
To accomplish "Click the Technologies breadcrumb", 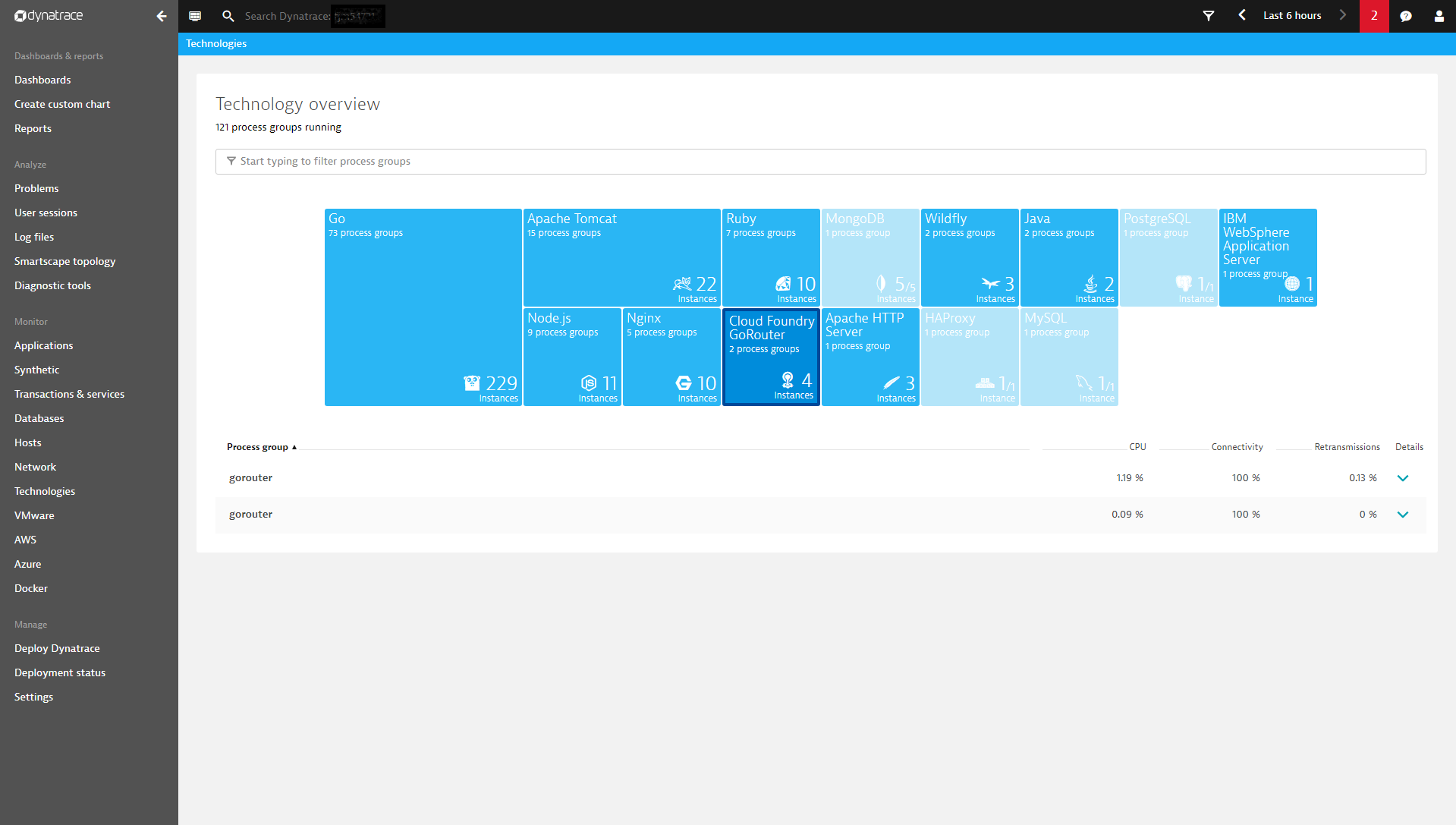I will click(x=216, y=44).
